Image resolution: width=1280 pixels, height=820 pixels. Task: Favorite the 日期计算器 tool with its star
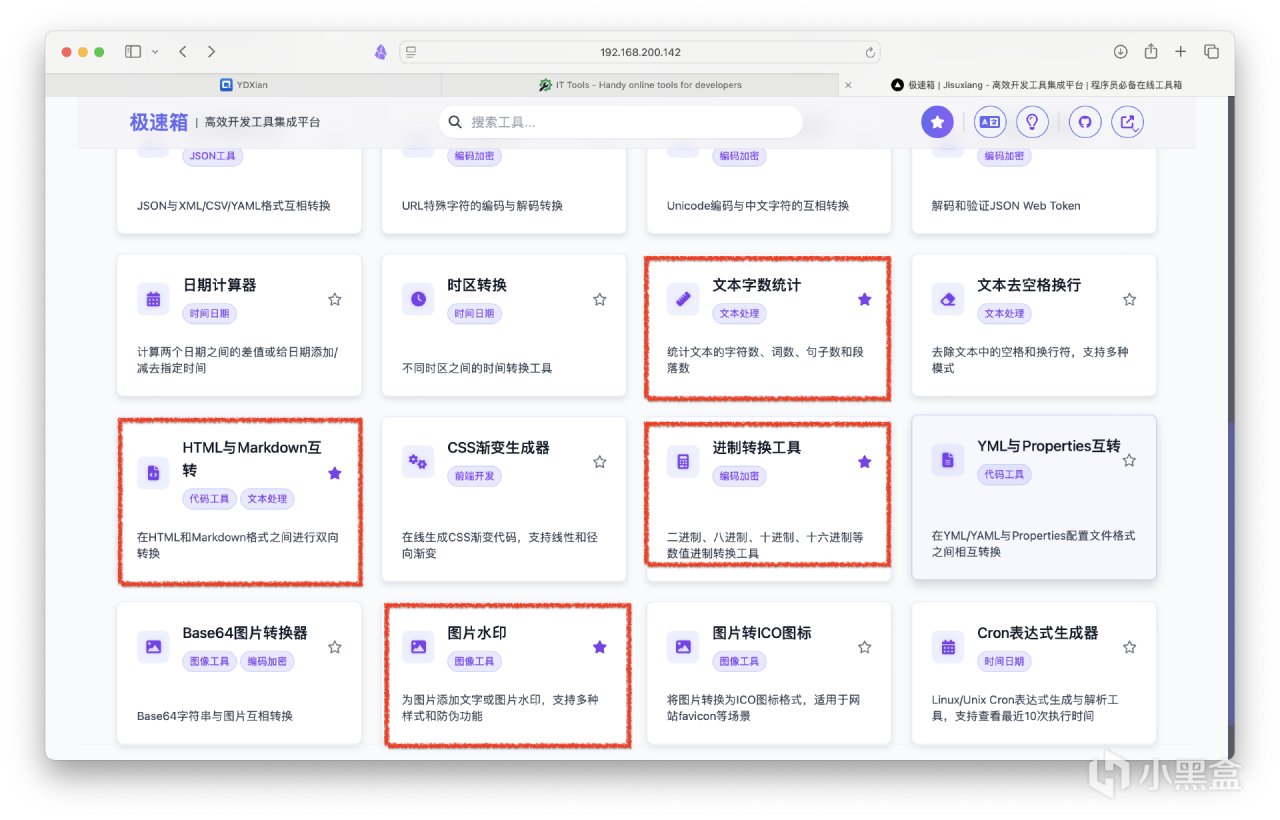click(335, 299)
